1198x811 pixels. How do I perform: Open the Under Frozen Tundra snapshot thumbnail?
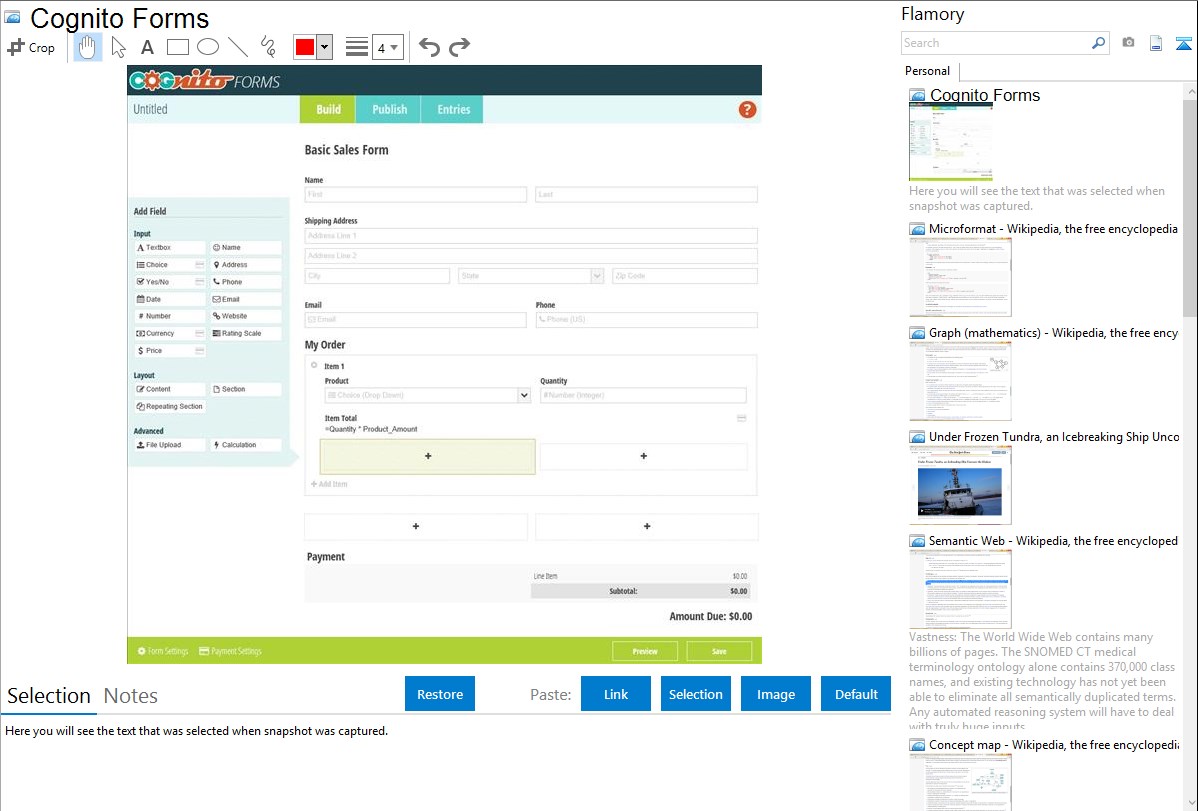click(x=960, y=485)
